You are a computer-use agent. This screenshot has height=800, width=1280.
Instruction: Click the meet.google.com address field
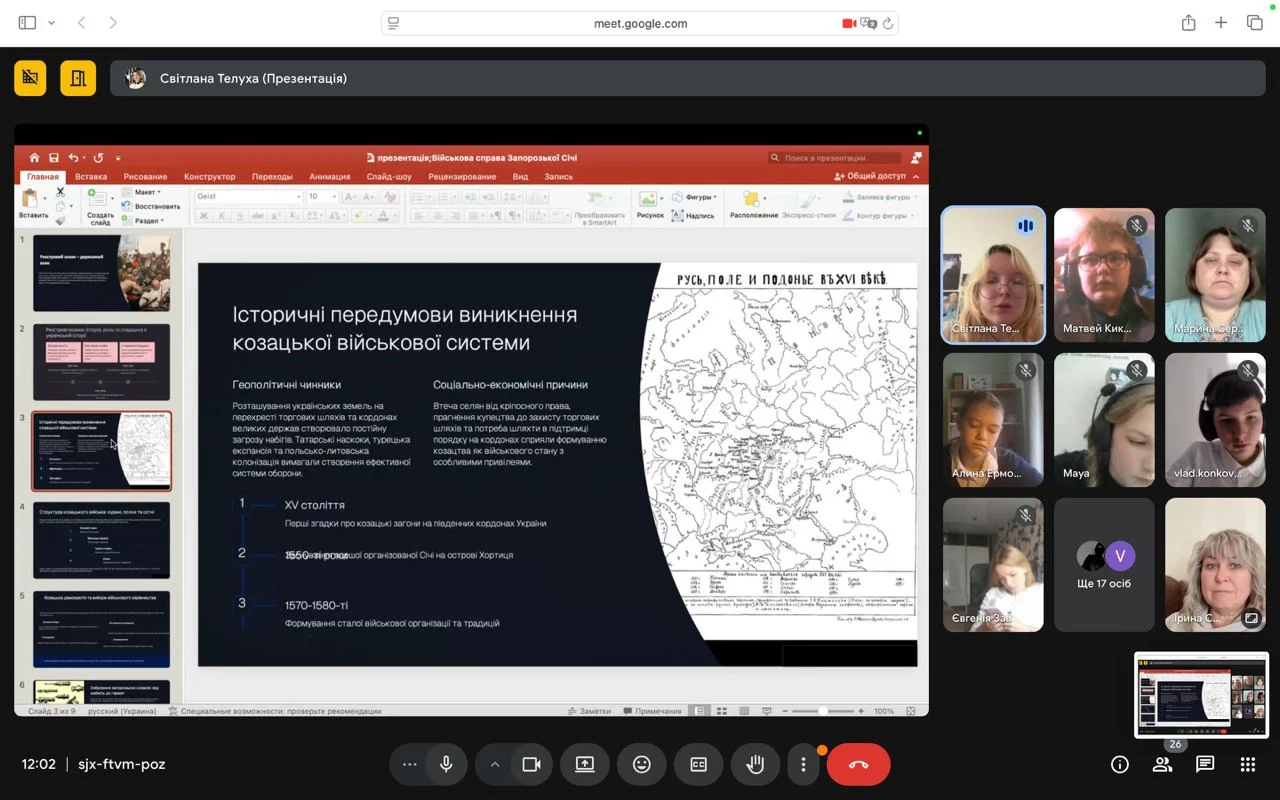pyautogui.click(x=640, y=23)
